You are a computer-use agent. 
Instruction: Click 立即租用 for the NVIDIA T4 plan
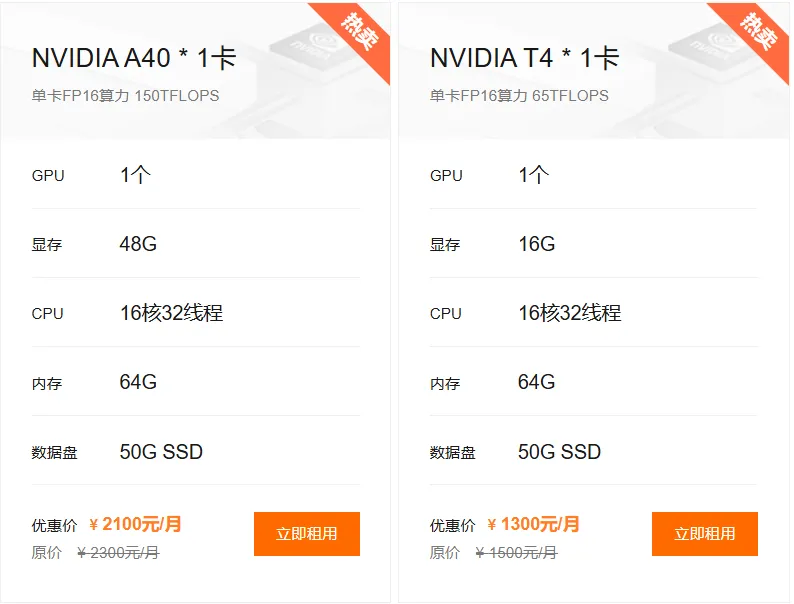[x=705, y=534]
